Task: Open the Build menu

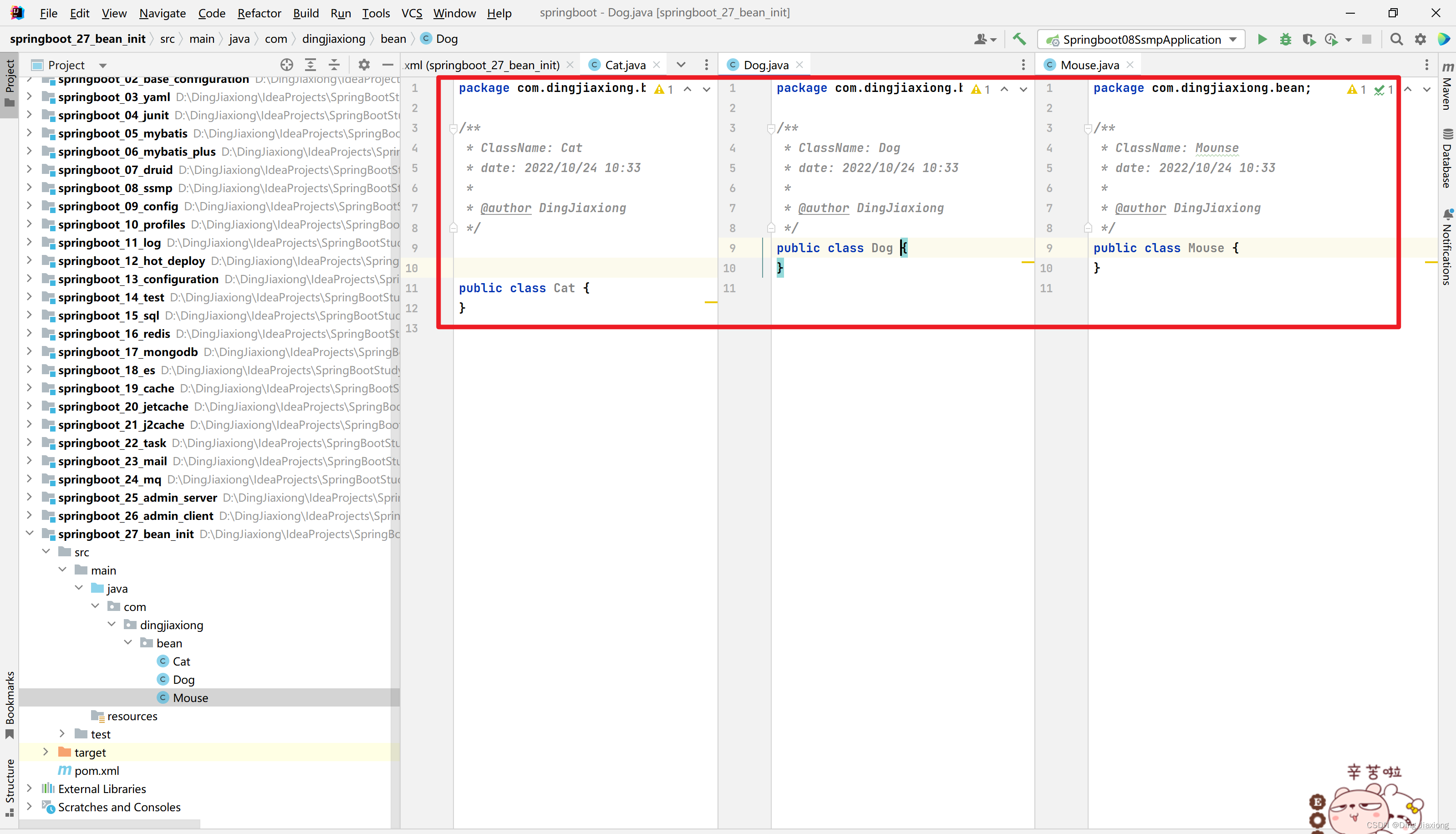Action: 306,13
